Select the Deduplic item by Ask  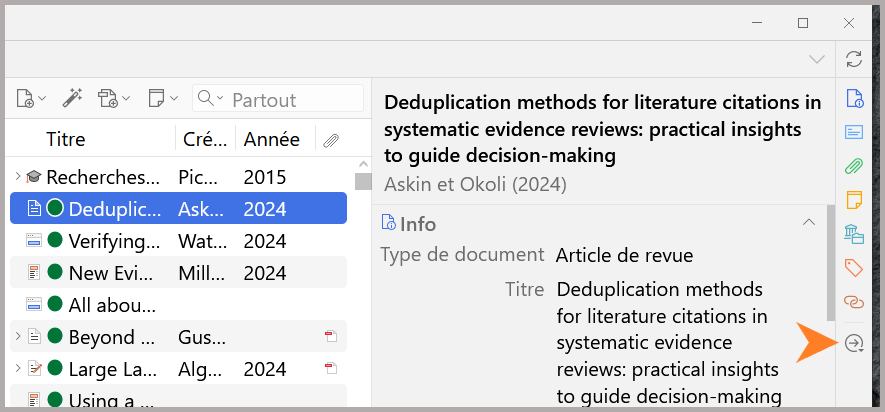[178, 208]
